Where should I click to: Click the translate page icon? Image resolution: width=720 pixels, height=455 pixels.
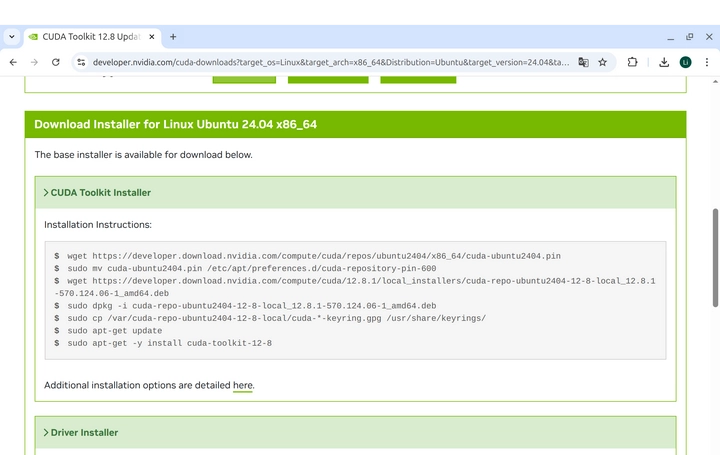(x=583, y=62)
